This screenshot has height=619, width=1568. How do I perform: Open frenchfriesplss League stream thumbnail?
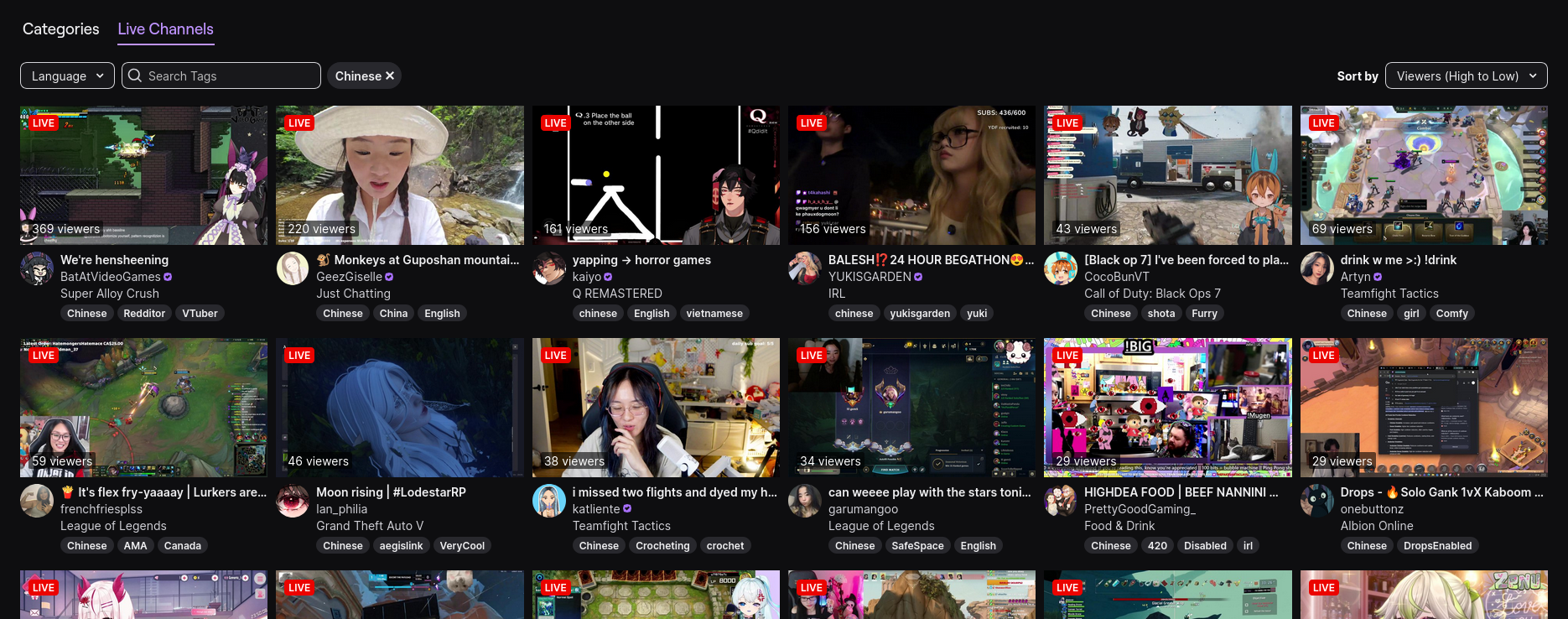[143, 408]
